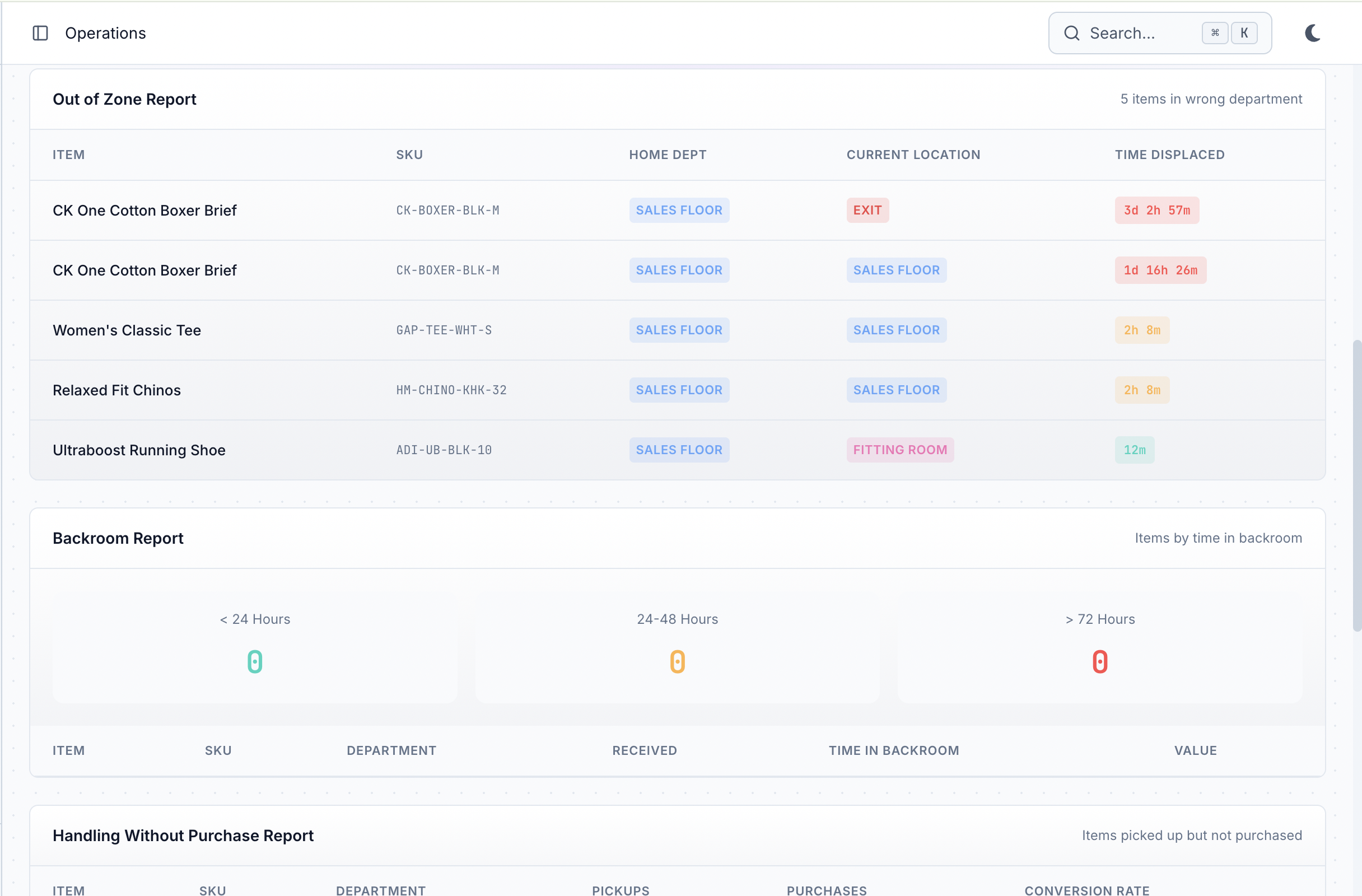Click the Items picked up but not purchased link
Image resolution: width=1362 pixels, height=896 pixels.
click(x=1192, y=836)
